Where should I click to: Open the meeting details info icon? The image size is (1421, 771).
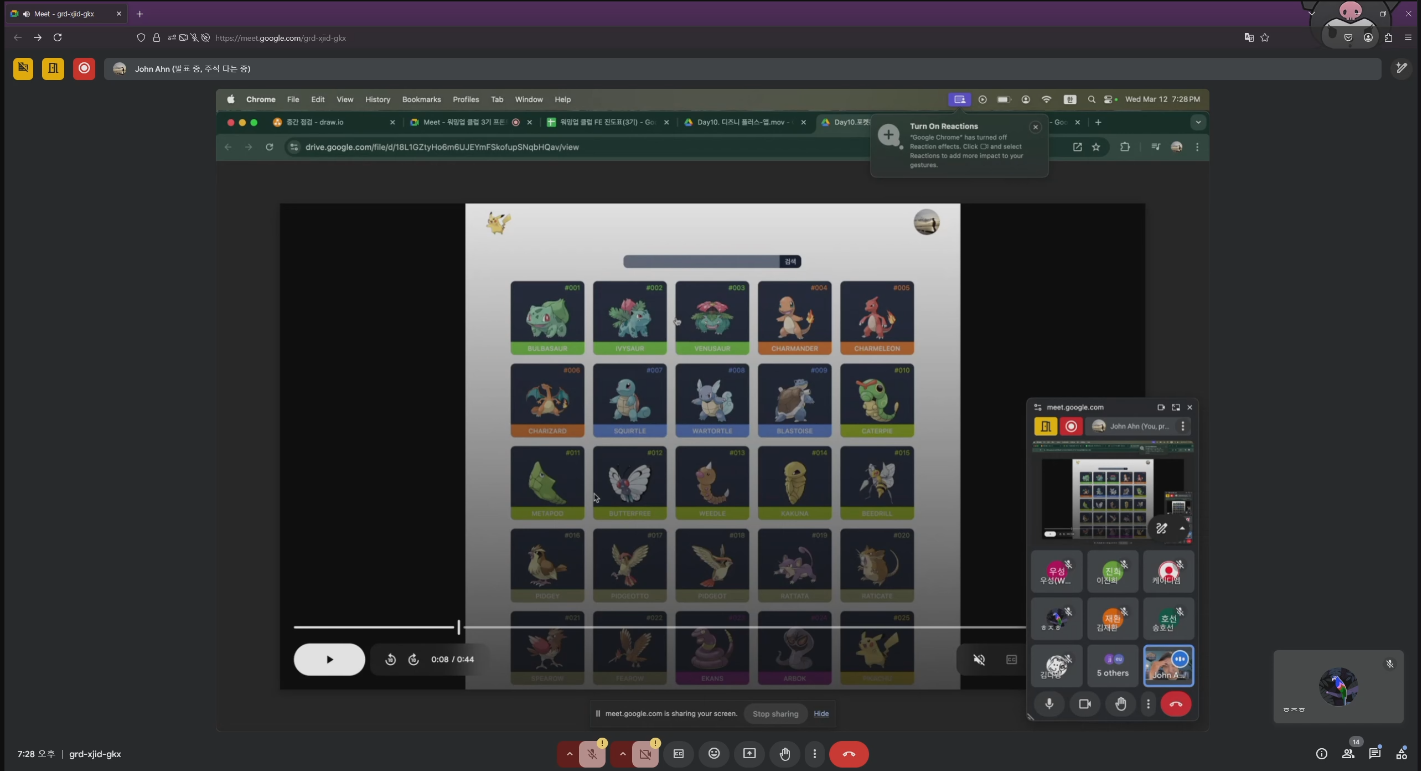[1321, 754]
